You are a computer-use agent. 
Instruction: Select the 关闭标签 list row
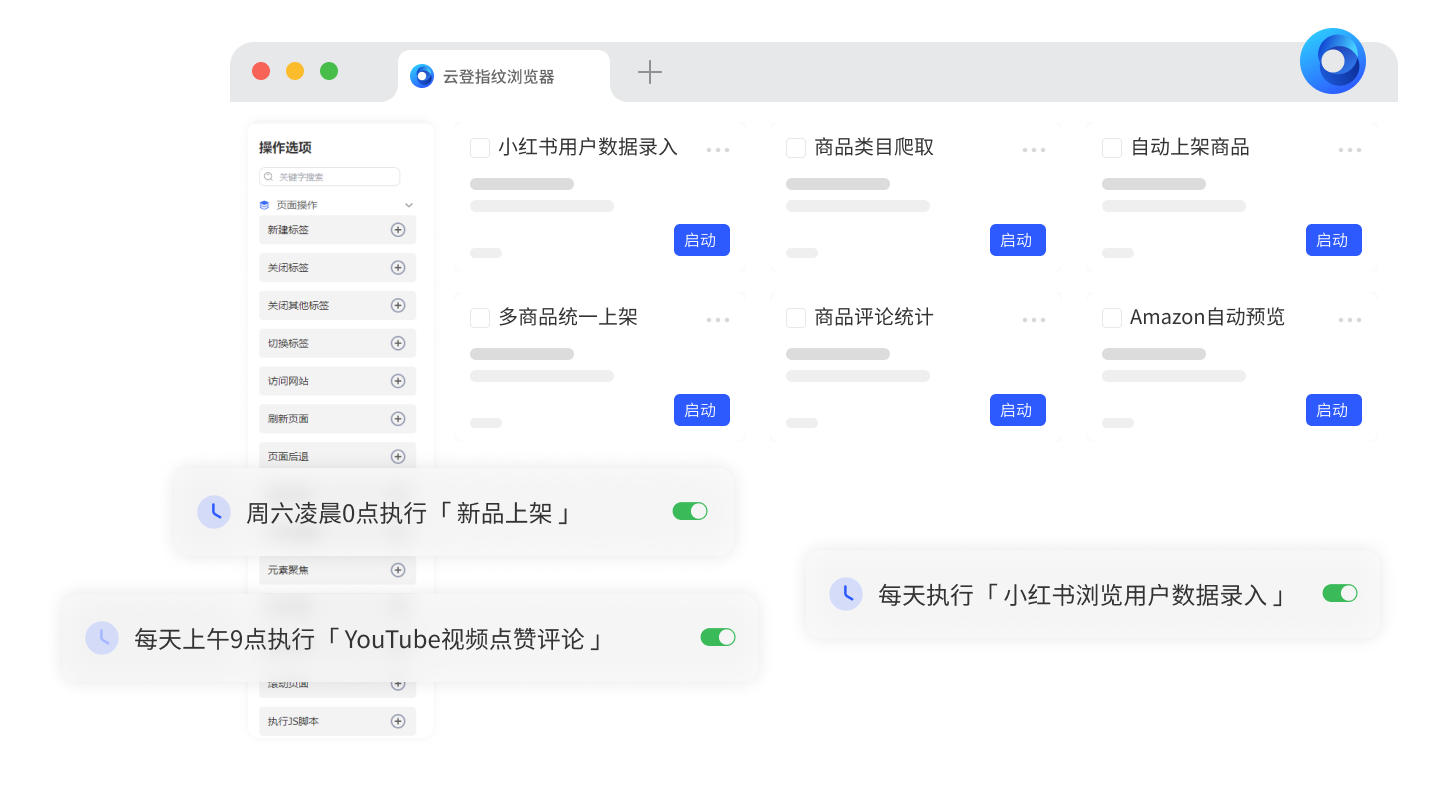pos(337,268)
